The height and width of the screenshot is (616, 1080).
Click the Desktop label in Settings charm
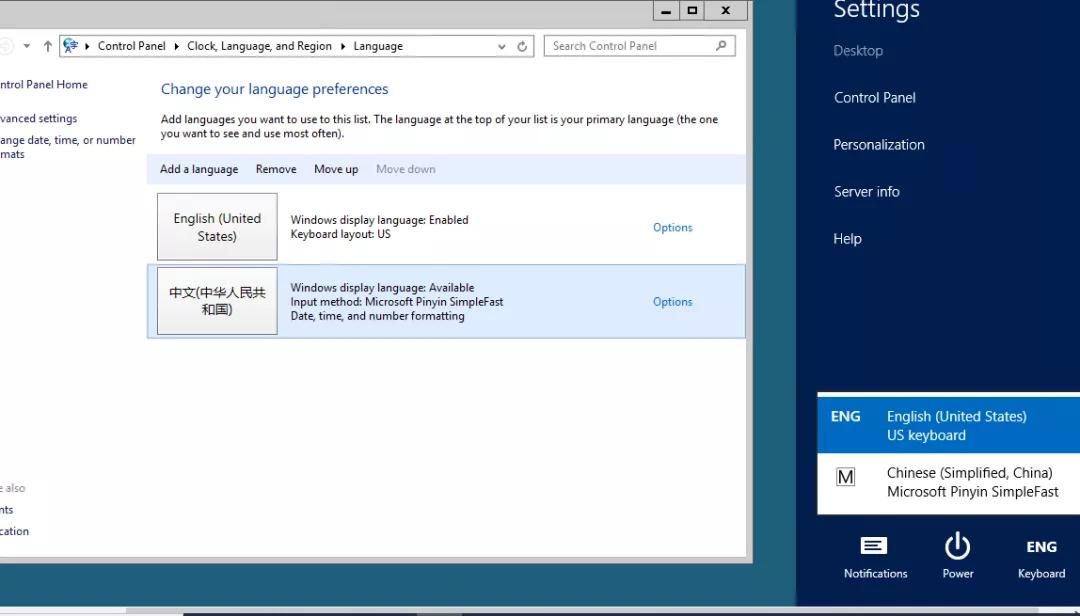click(x=858, y=51)
